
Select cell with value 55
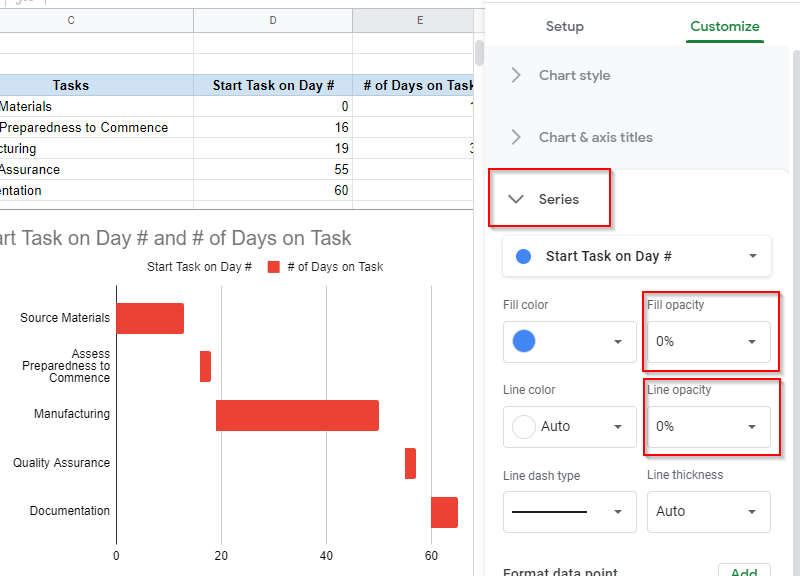[273, 169]
